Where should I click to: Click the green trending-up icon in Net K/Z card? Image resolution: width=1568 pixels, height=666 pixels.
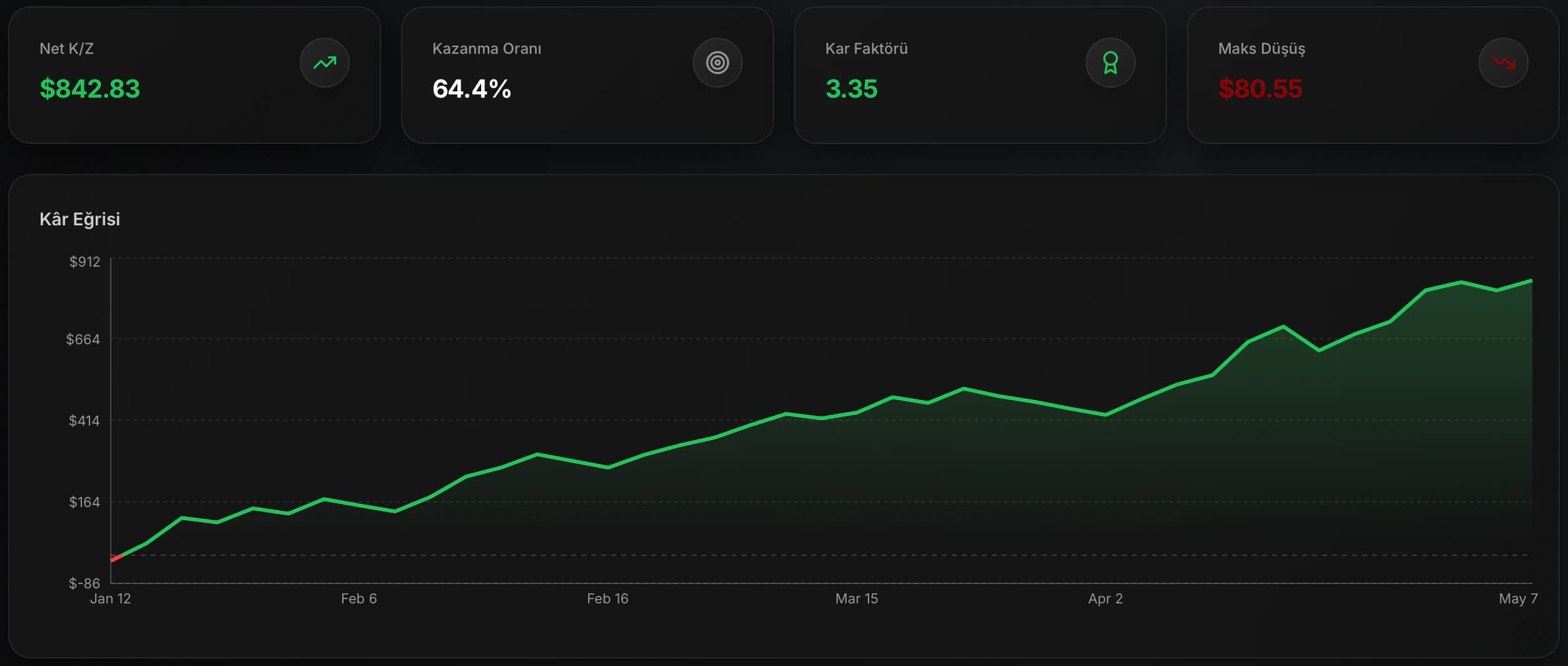pos(325,63)
